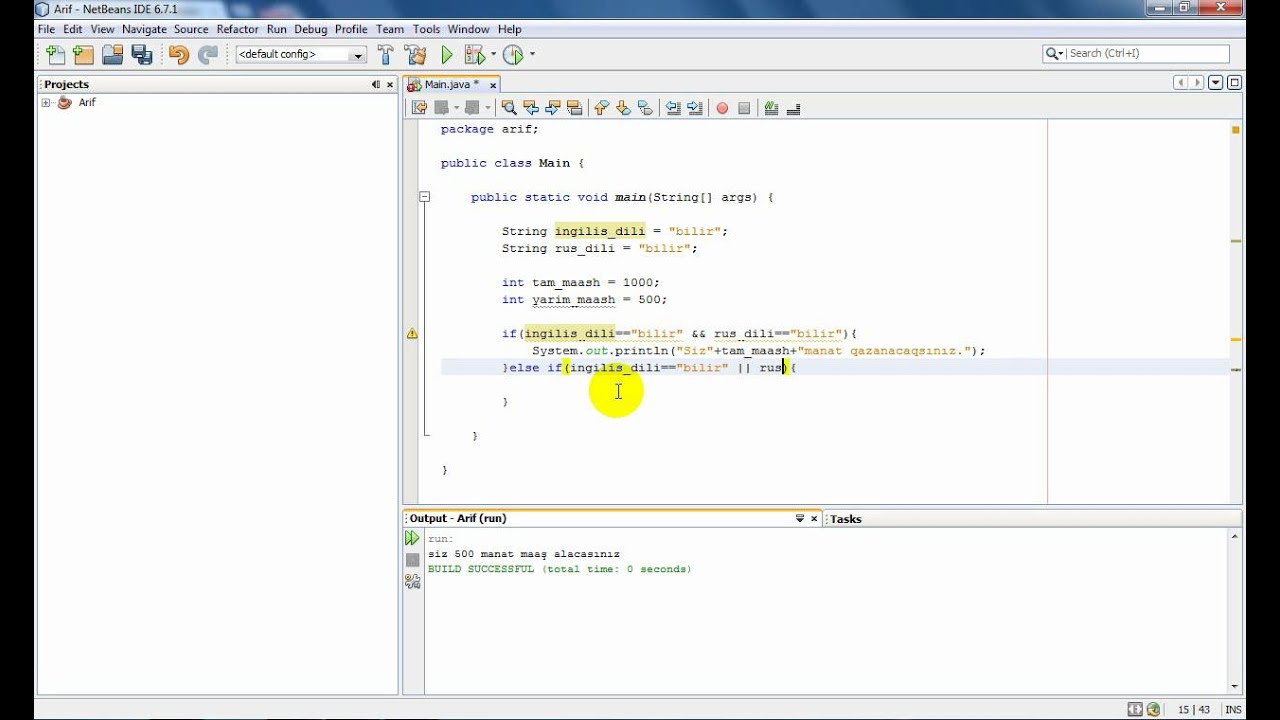Open the editor document list dropdown
Screen dimensions: 1280x720
coord(1216,83)
